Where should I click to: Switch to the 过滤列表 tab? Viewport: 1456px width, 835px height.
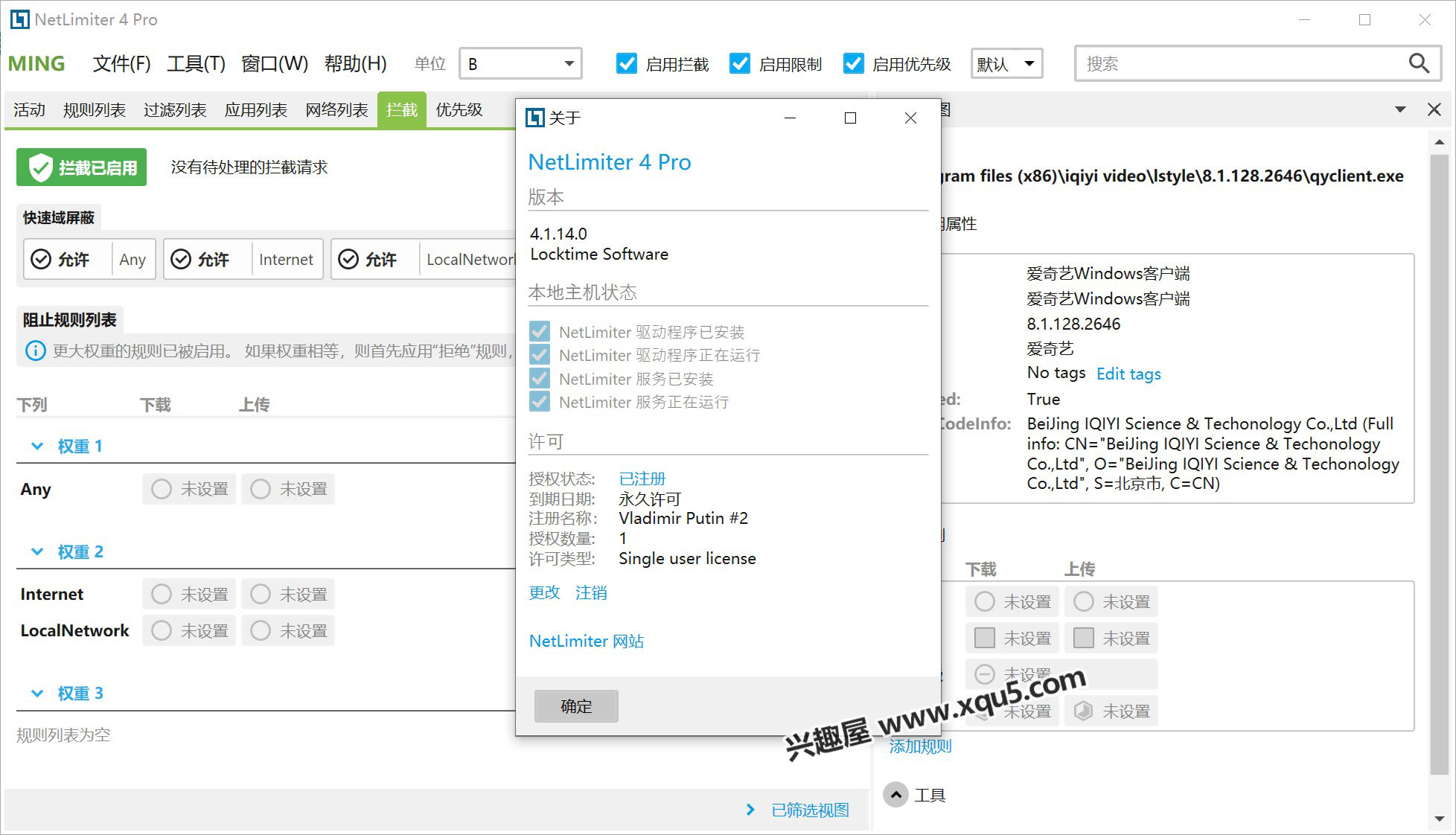click(175, 110)
